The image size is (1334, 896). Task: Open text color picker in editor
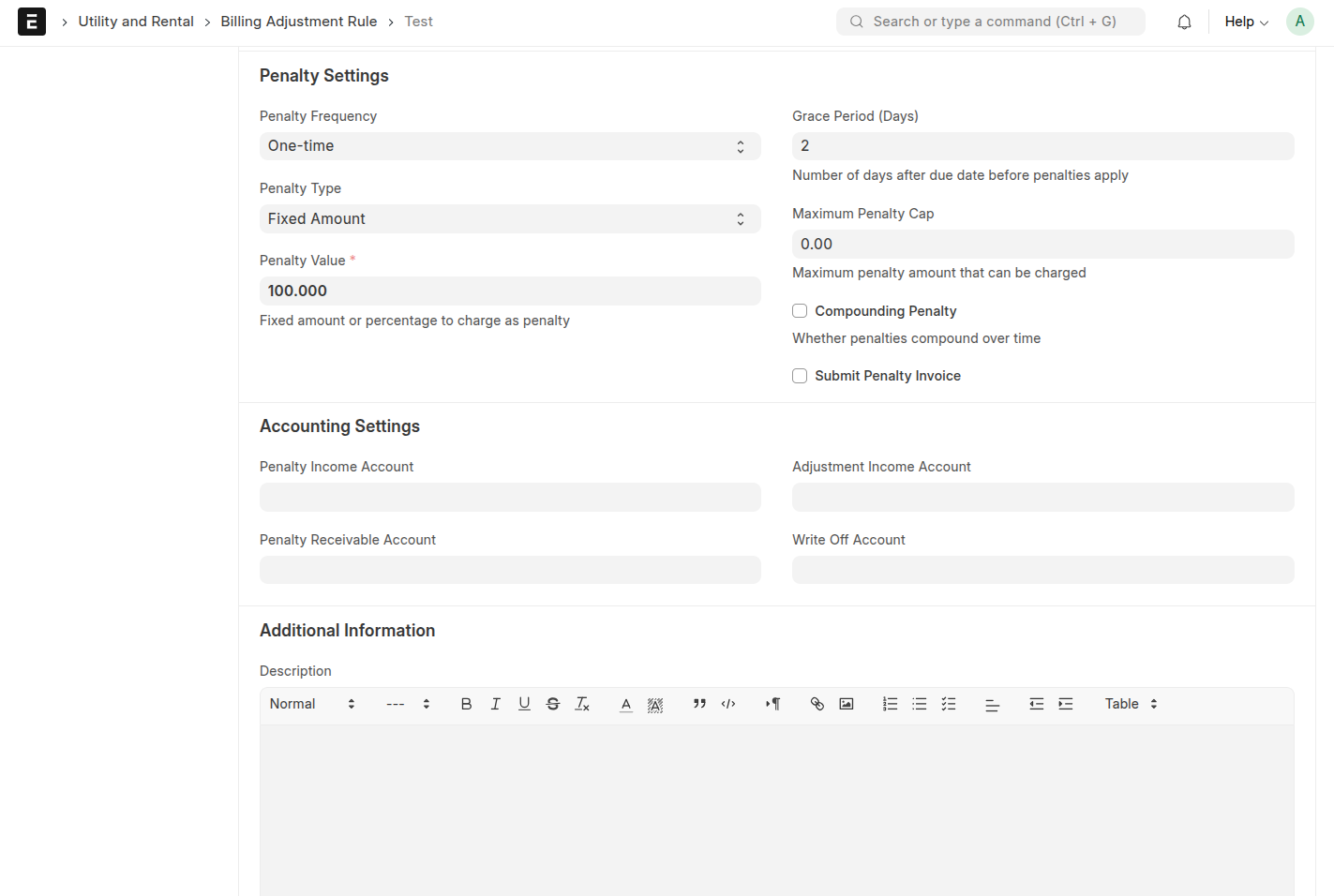pos(626,704)
